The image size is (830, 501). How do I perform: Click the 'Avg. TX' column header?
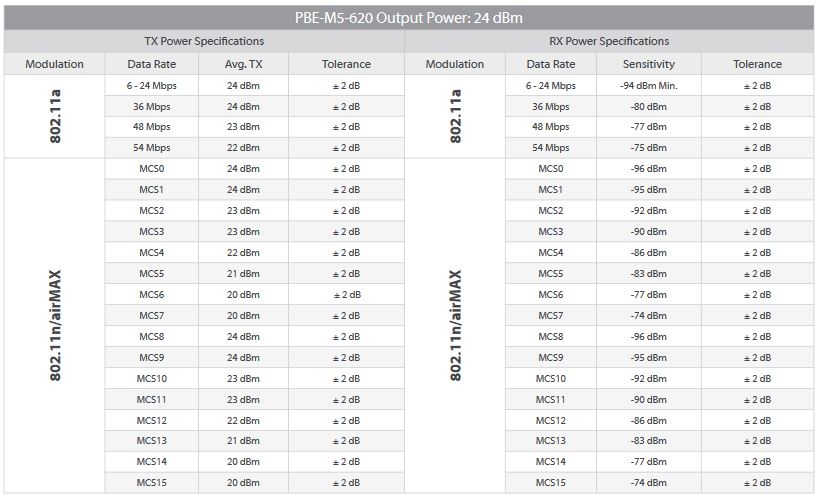click(243, 64)
